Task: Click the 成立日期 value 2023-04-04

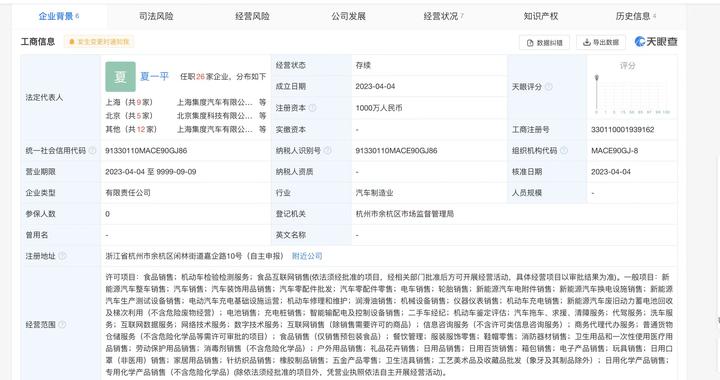Action: 375,86
